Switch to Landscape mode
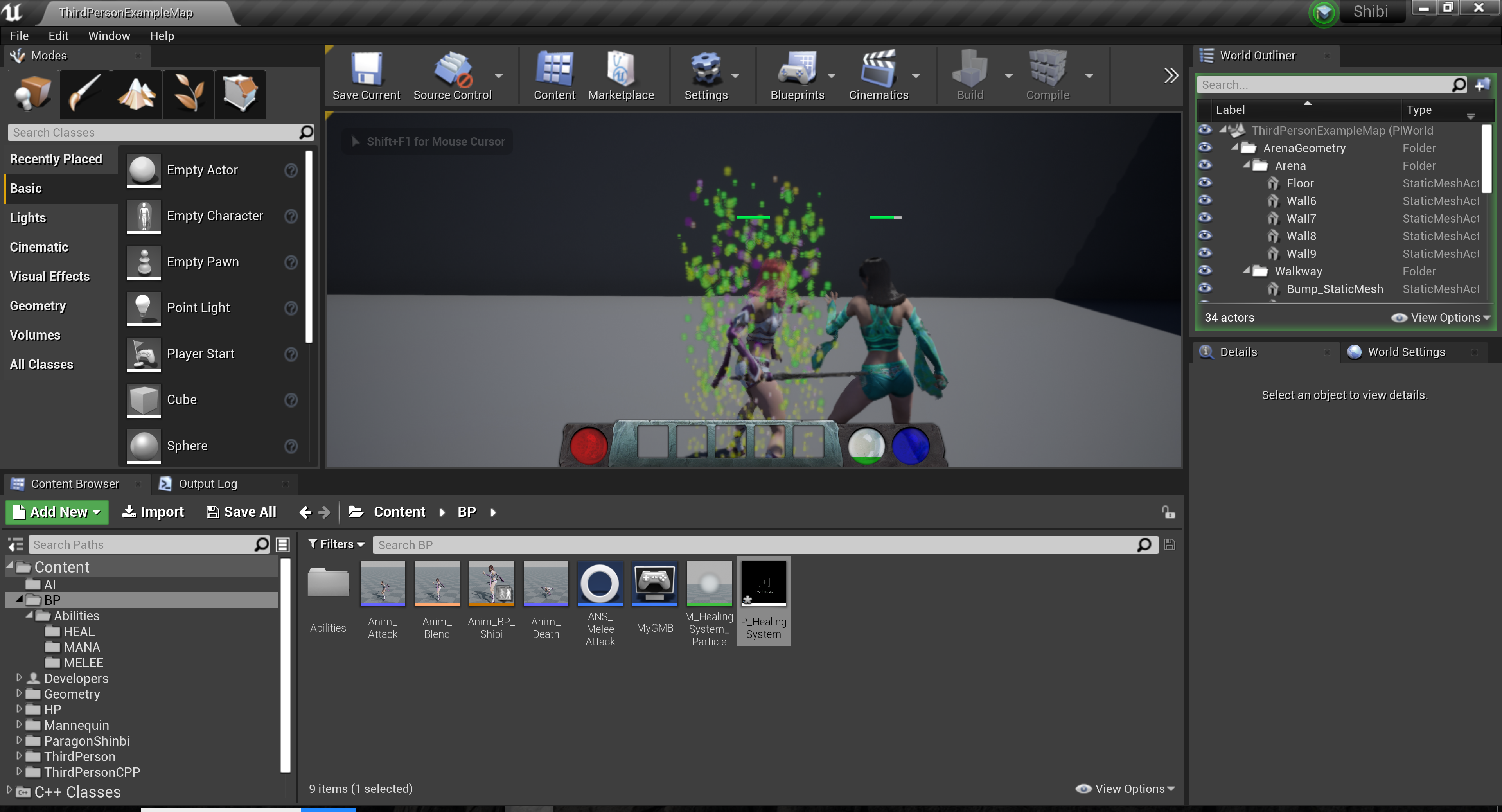Screen dimensions: 1502x812 click(137, 93)
